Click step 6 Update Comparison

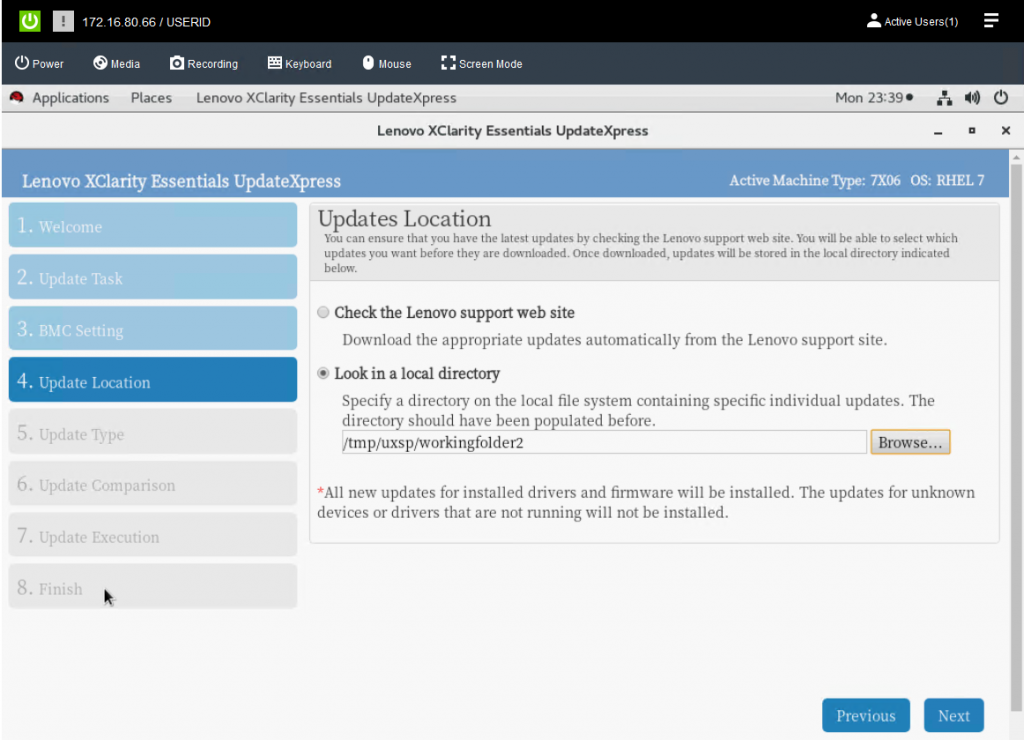[153, 483]
